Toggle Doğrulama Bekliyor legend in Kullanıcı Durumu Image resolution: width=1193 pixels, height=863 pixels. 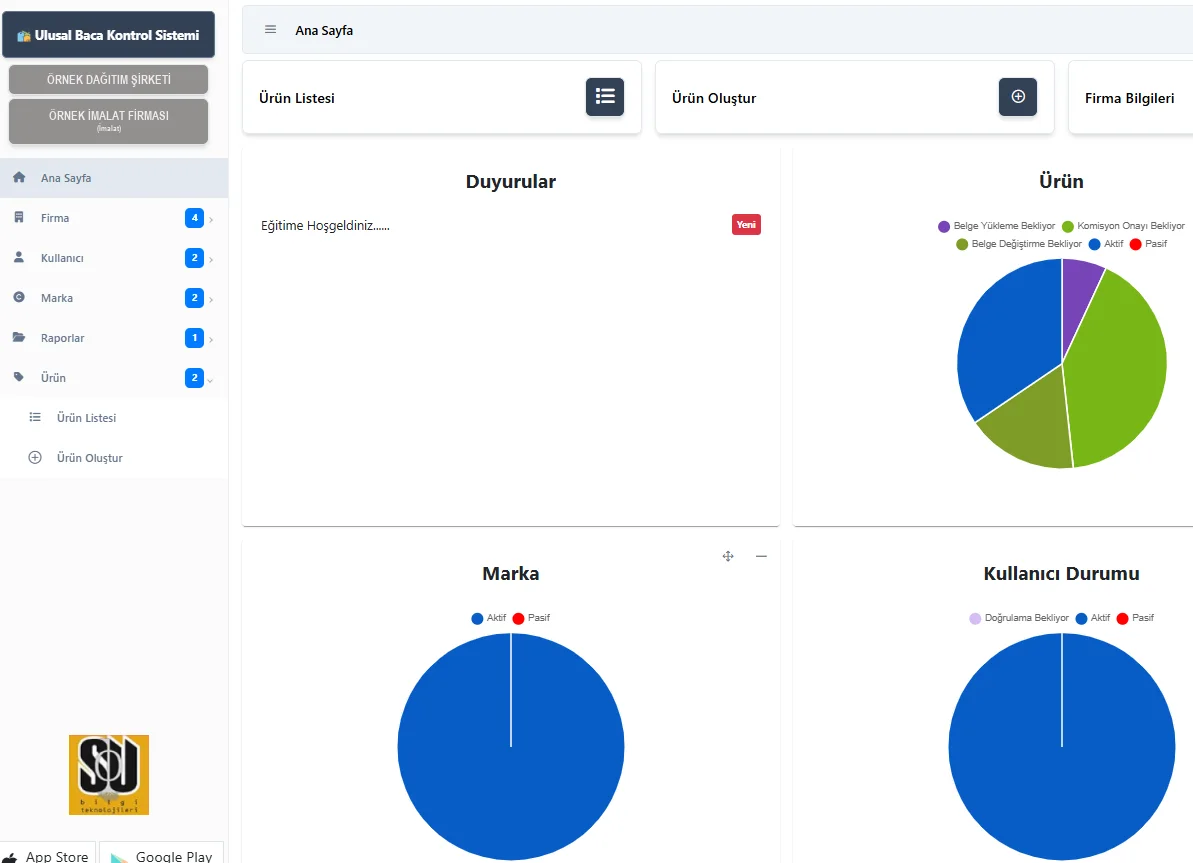point(1019,618)
